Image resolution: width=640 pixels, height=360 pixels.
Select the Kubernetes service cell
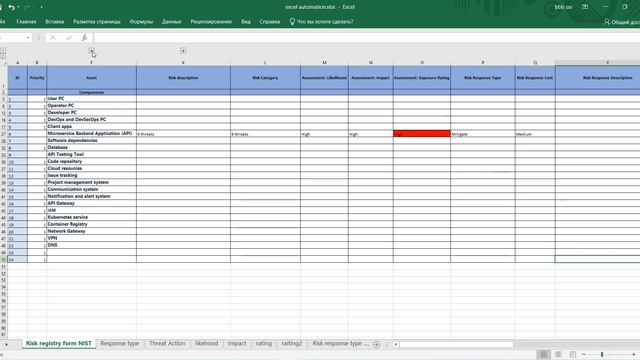[91, 217]
